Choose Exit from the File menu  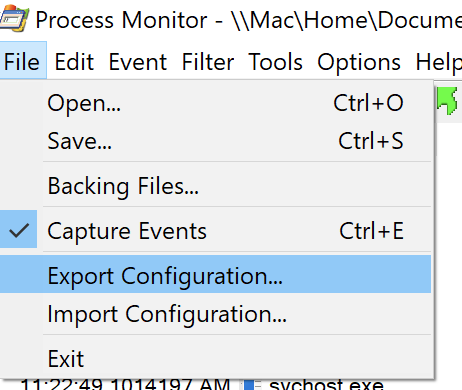click(215, 359)
